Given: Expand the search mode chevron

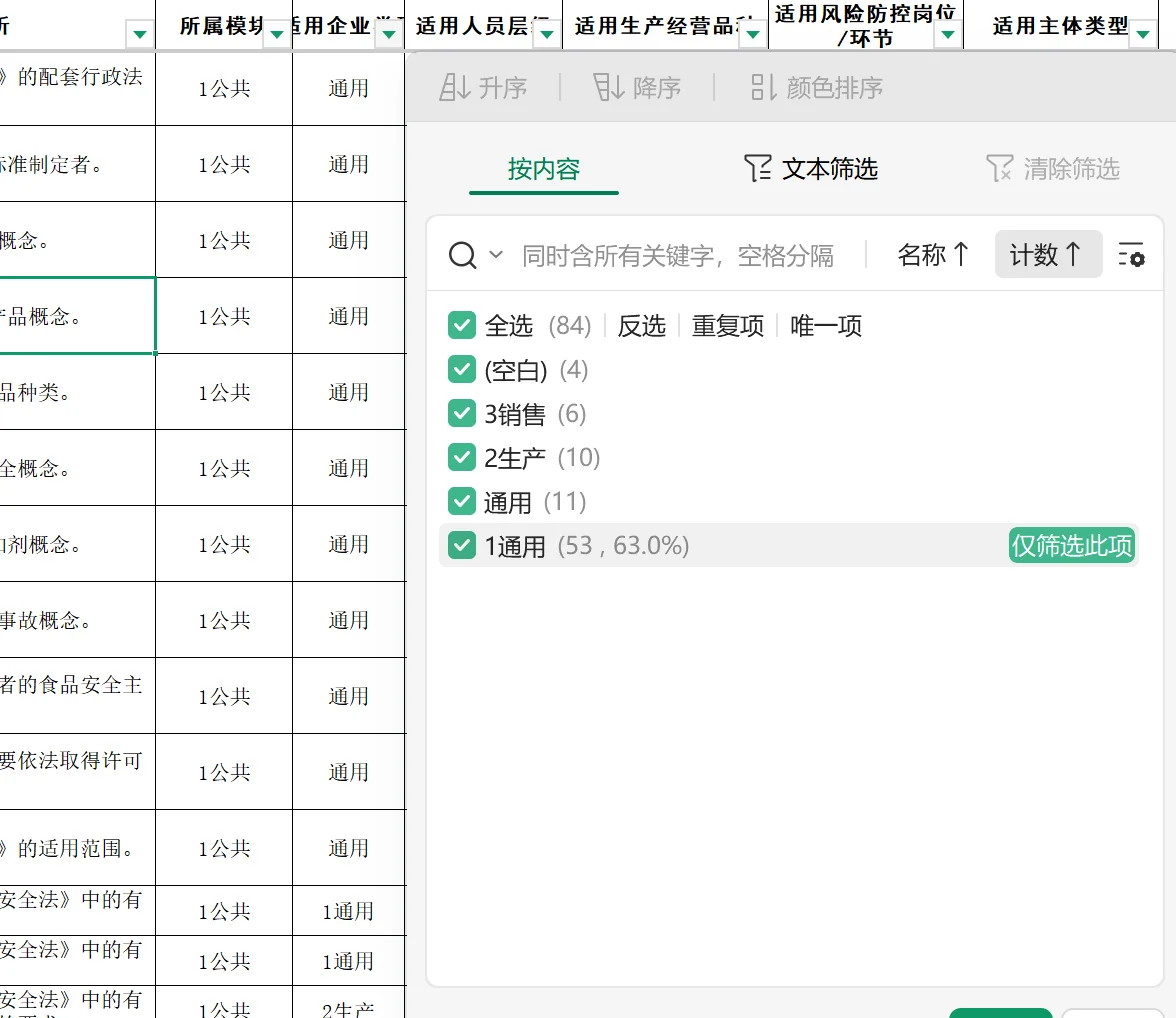Looking at the screenshot, I should coord(496,254).
